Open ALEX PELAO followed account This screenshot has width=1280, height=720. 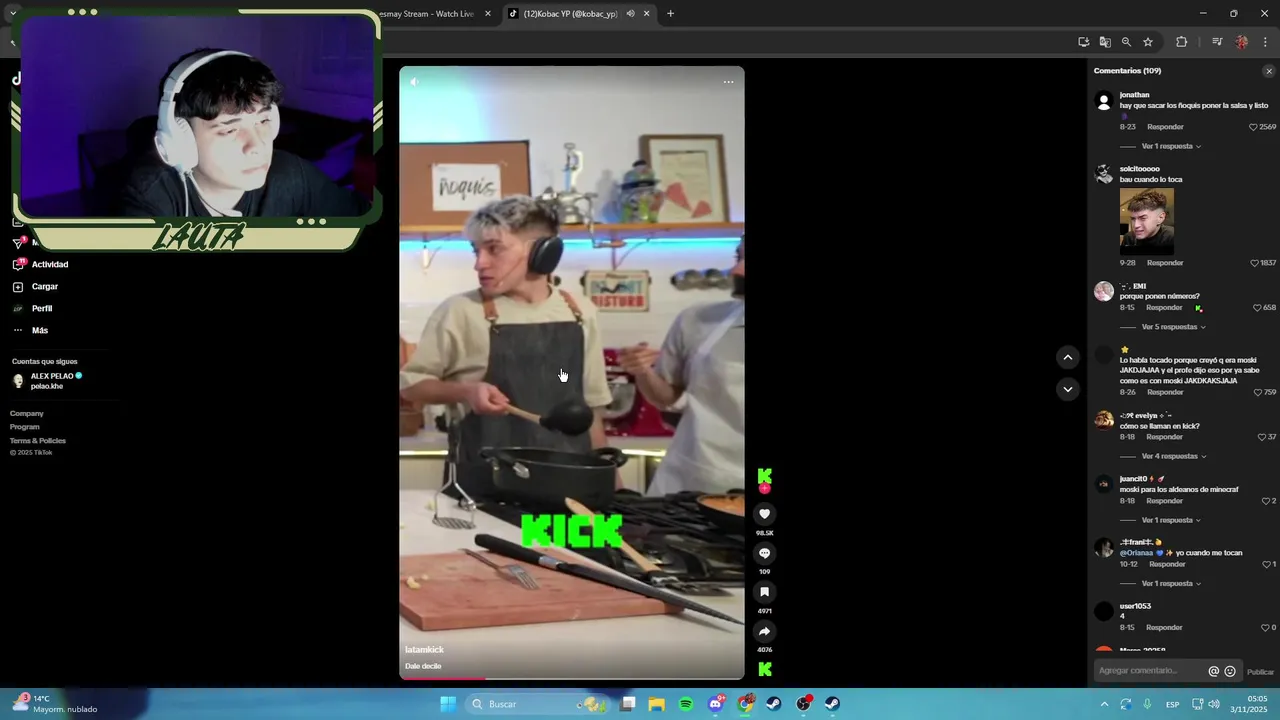[47, 381]
